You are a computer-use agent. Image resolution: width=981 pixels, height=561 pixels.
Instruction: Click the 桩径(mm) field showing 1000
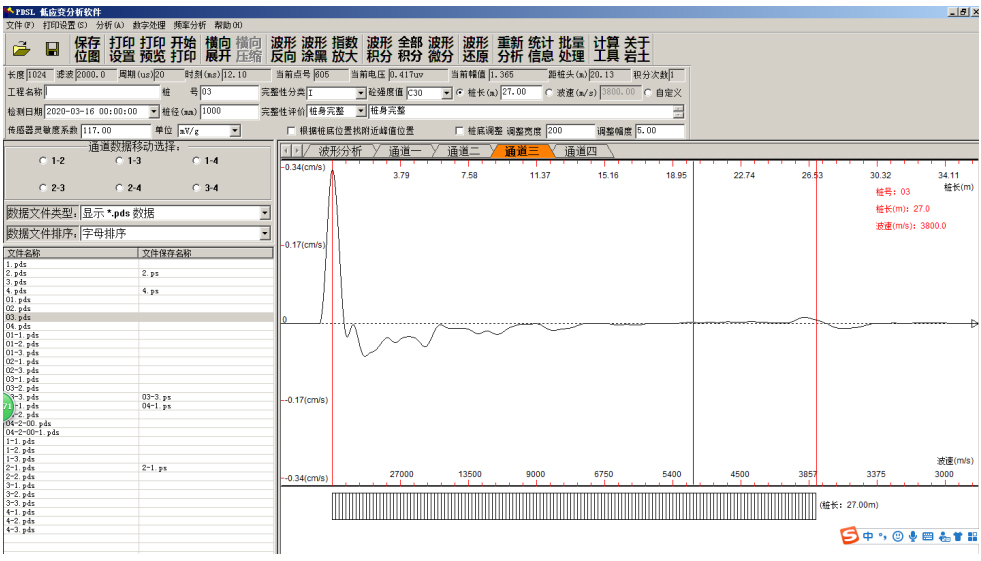(x=229, y=111)
